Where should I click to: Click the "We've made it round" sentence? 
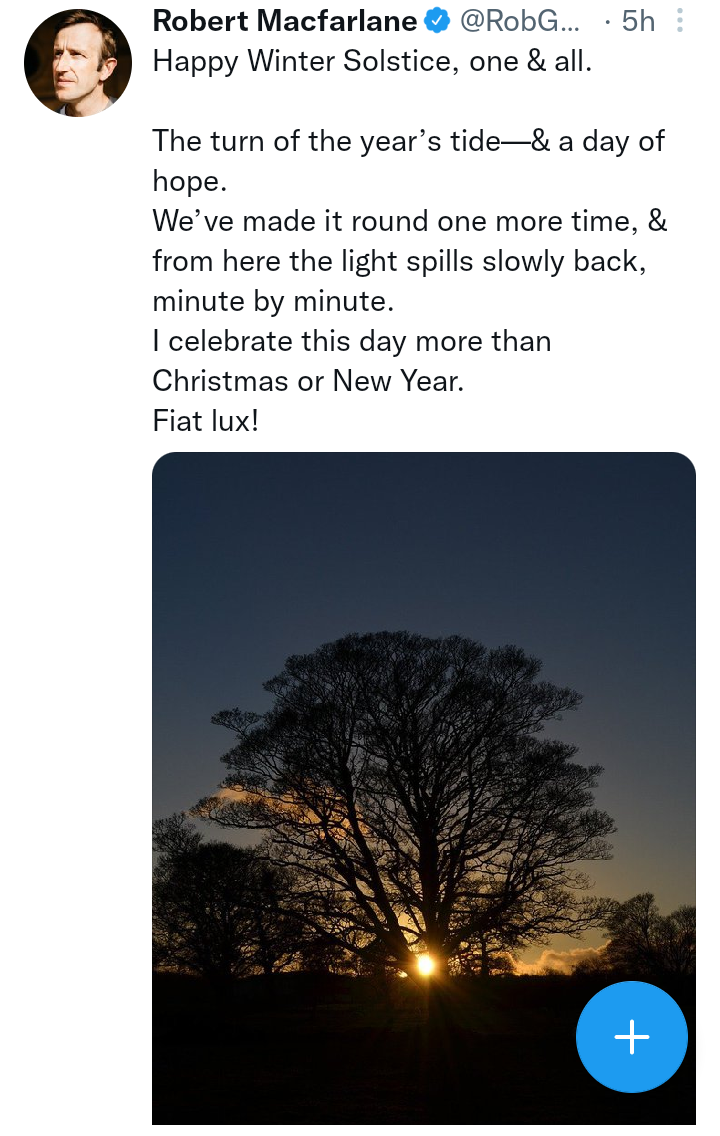coord(409,220)
